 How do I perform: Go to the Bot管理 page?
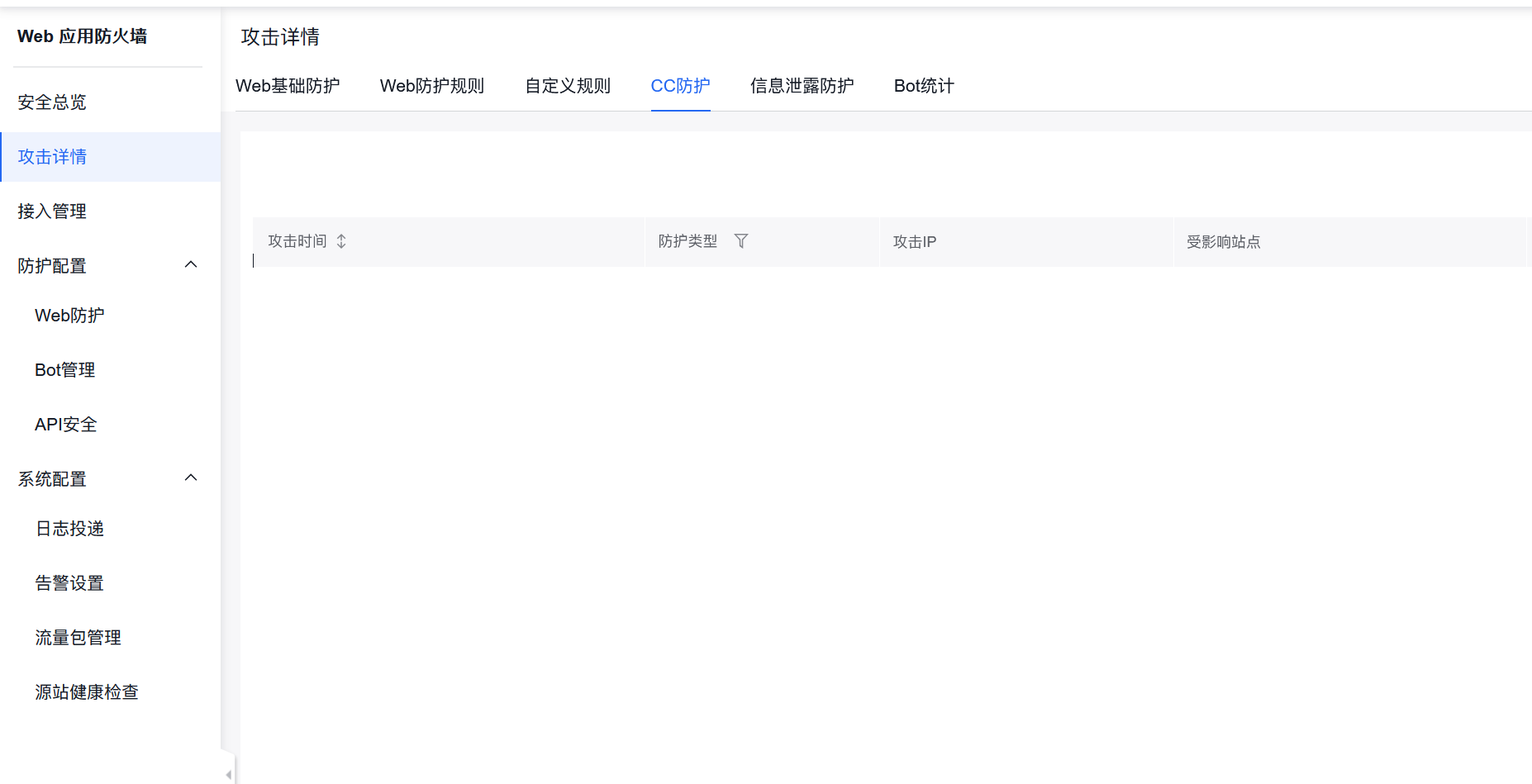(64, 370)
